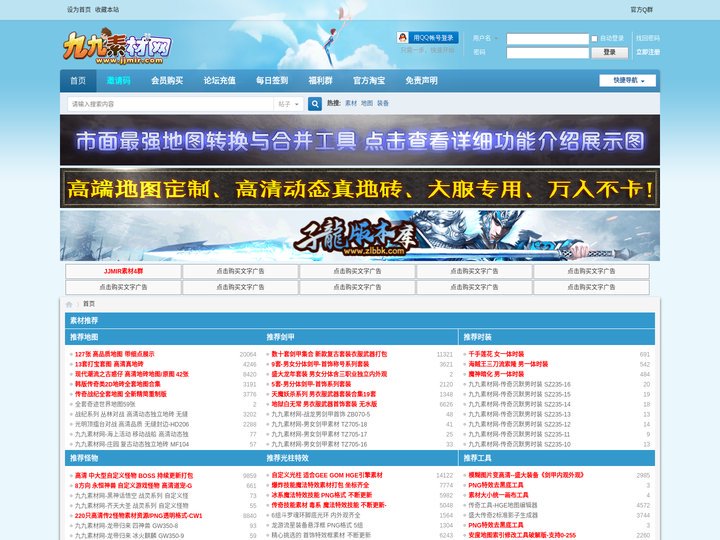Open the 会员购买 nav item
The width and height of the screenshot is (720, 540).
167,80
